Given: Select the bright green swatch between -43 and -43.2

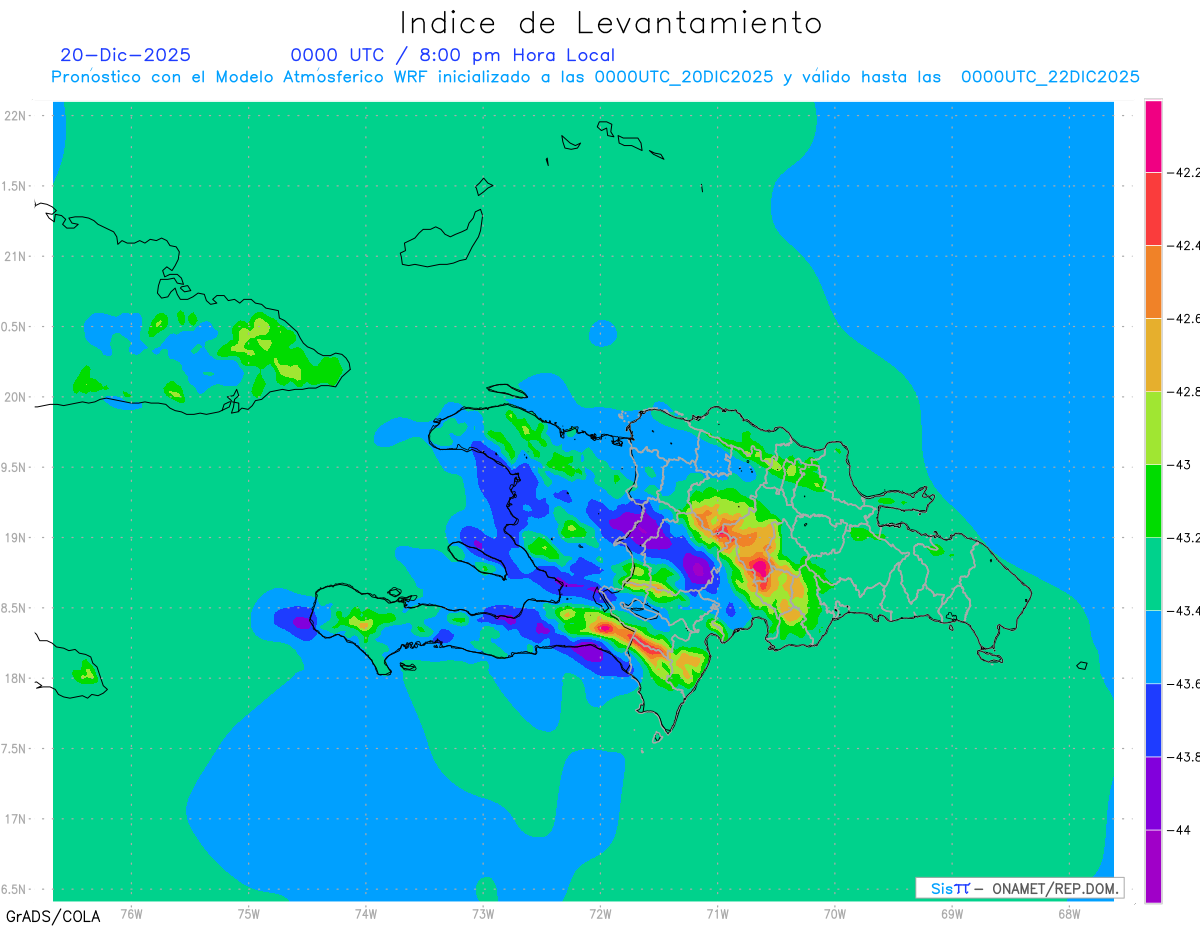Looking at the screenshot, I should [1153, 500].
